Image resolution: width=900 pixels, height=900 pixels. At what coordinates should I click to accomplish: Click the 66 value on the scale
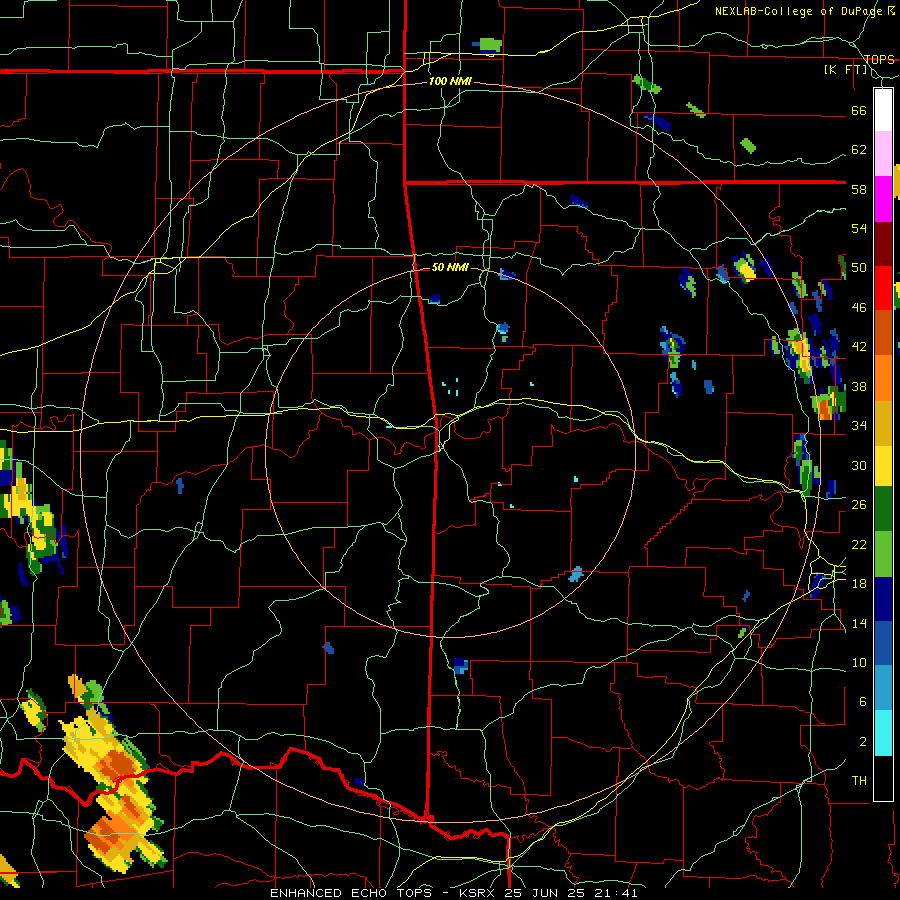(859, 110)
